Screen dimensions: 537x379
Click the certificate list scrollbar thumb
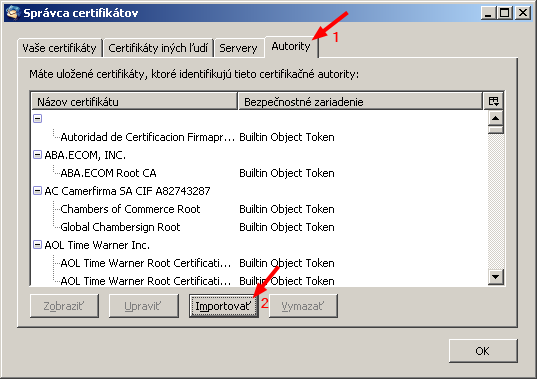pyautogui.click(x=496, y=130)
